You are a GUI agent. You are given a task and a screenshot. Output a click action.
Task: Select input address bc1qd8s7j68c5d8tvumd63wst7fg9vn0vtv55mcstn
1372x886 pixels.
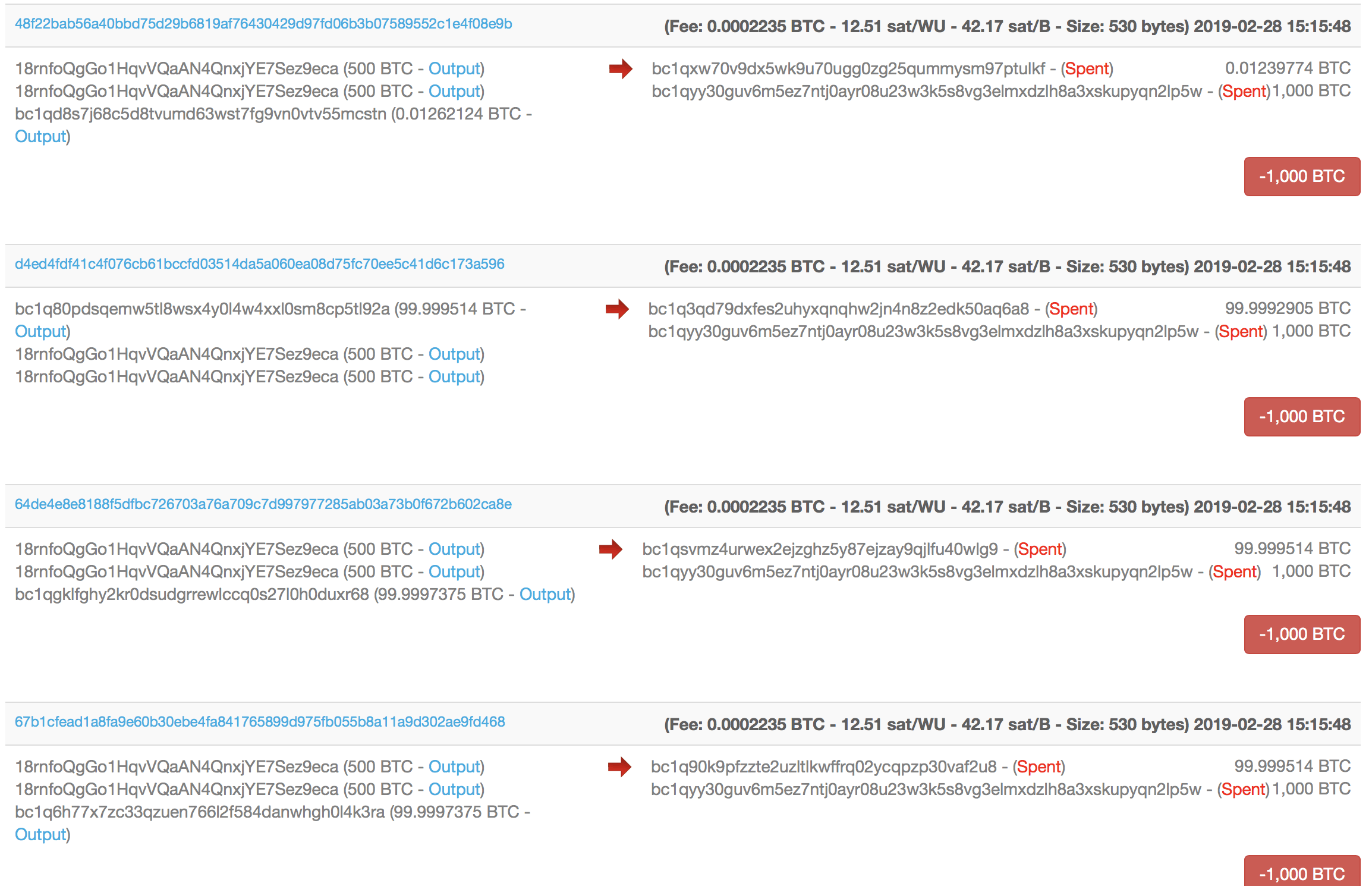(x=200, y=114)
